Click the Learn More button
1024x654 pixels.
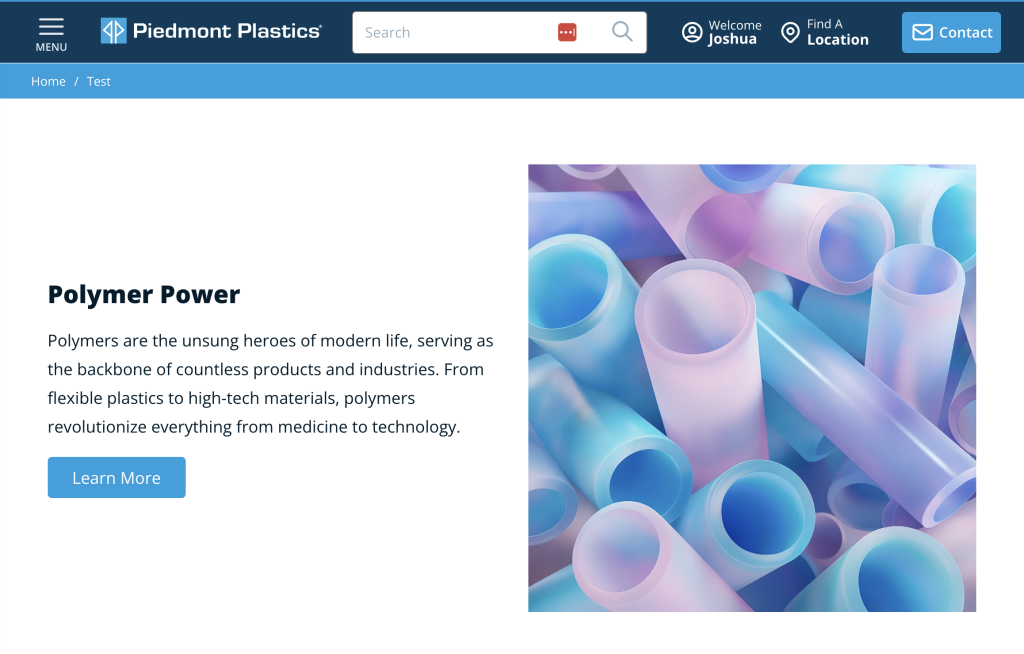point(116,478)
